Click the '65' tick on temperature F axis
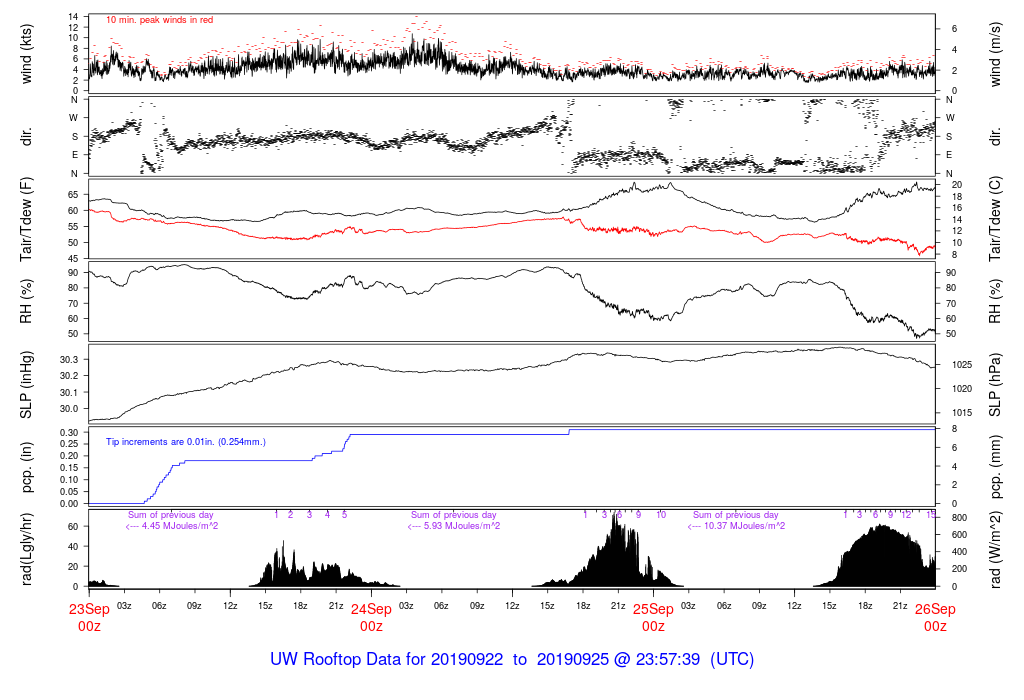This screenshot has width=1024, height=700. coord(73,195)
